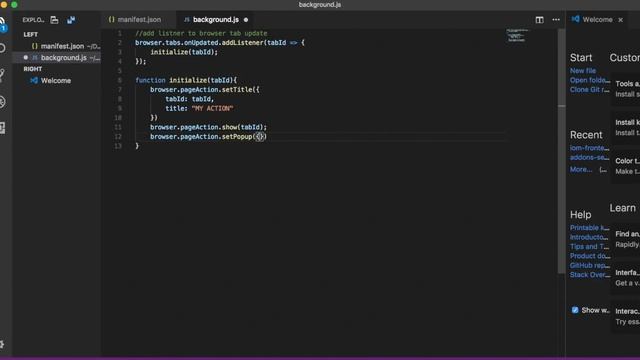The width and height of the screenshot is (640, 360).
Task: Click the unsaved dot on background.js tab
Action: point(246,20)
